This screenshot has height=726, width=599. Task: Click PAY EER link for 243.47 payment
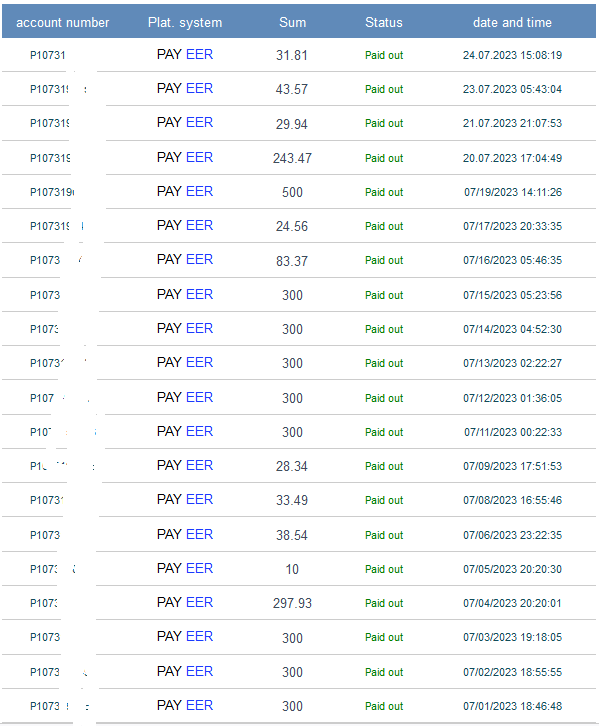point(185,157)
